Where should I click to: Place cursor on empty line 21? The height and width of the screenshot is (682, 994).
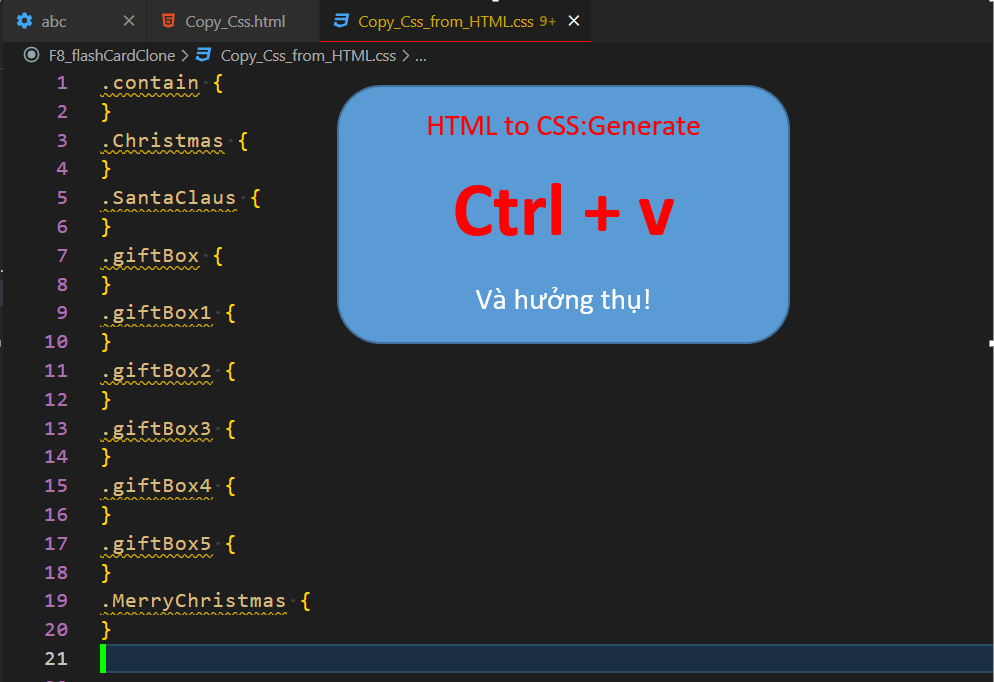click(546, 659)
